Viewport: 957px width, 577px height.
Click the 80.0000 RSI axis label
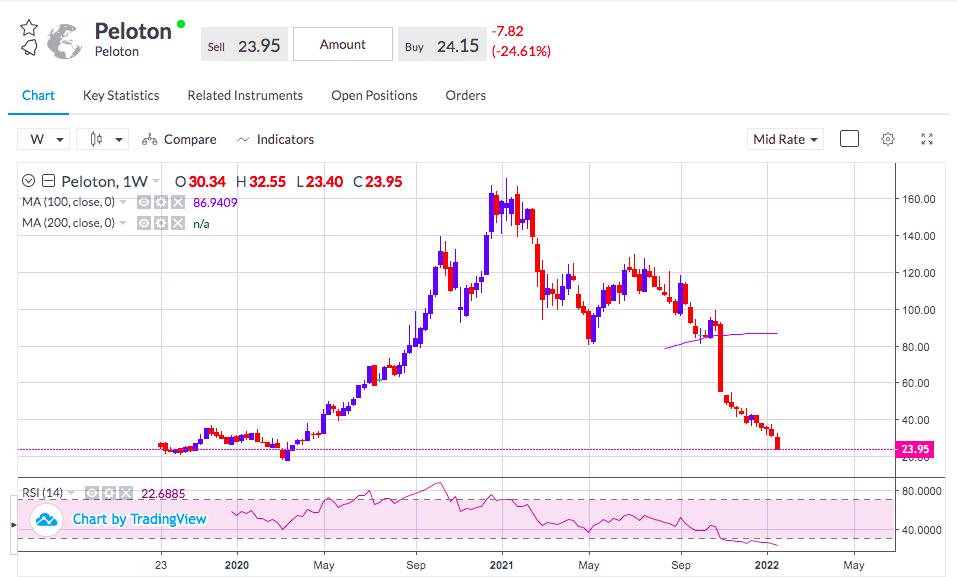[922, 491]
